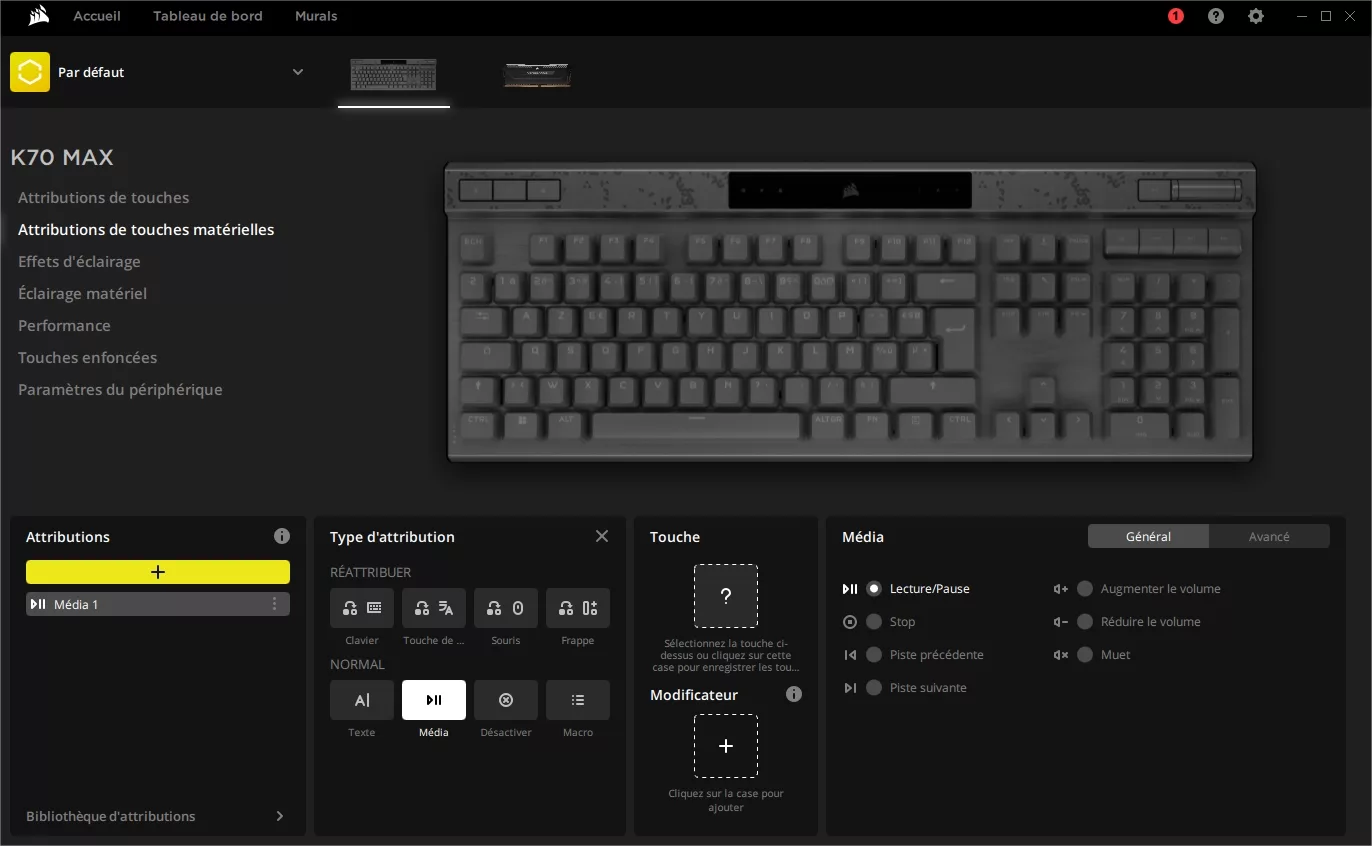Viewport: 1372px width, 846px height.
Task: Add a modifier key box
Action: [726, 746]
